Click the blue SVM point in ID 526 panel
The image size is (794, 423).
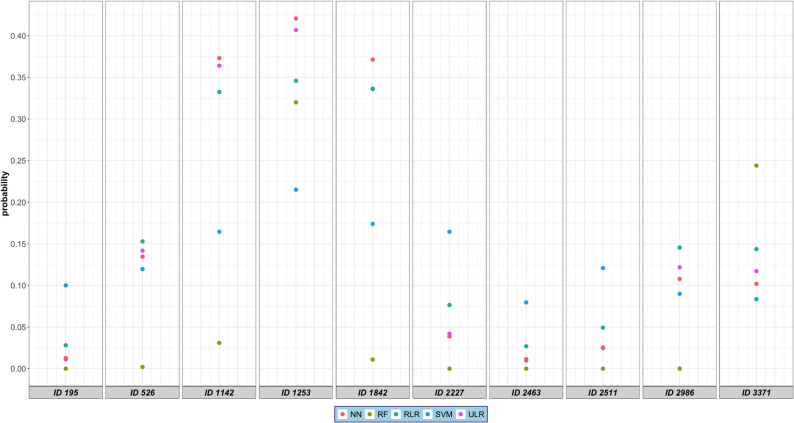coord(142,269)
